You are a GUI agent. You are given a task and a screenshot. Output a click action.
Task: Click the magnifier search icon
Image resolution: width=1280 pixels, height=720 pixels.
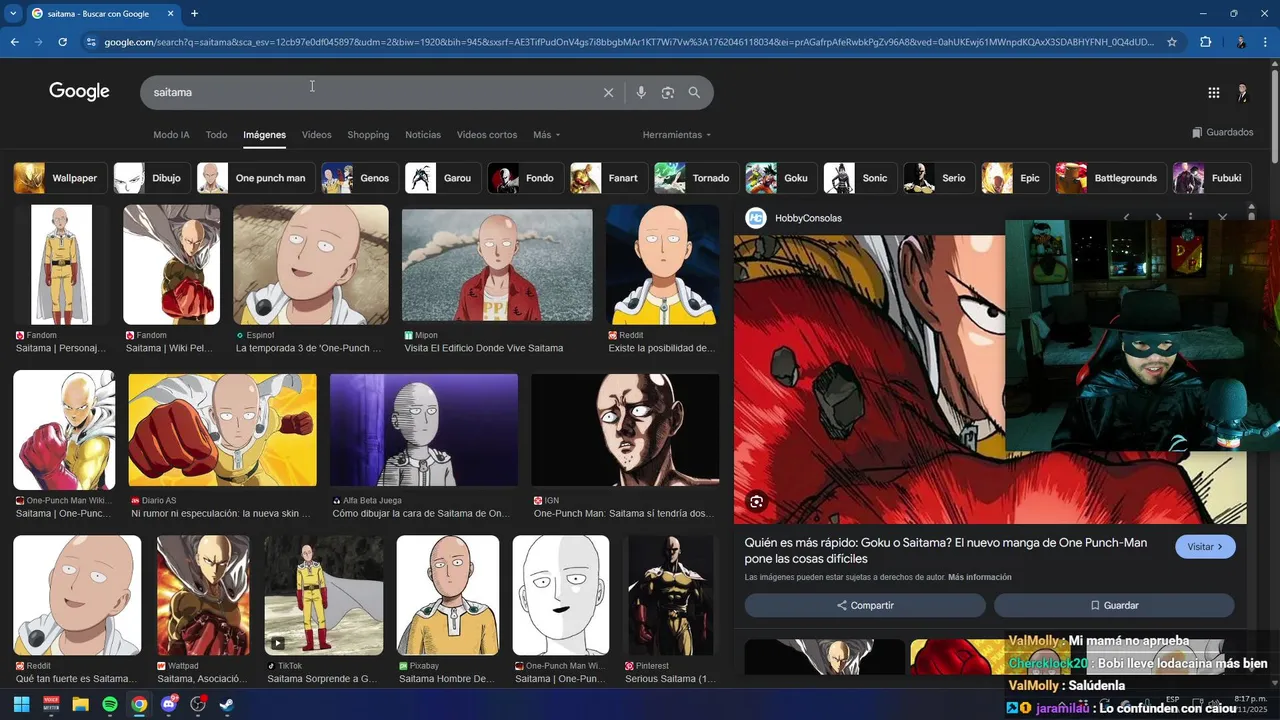click(x=694, y=92)
